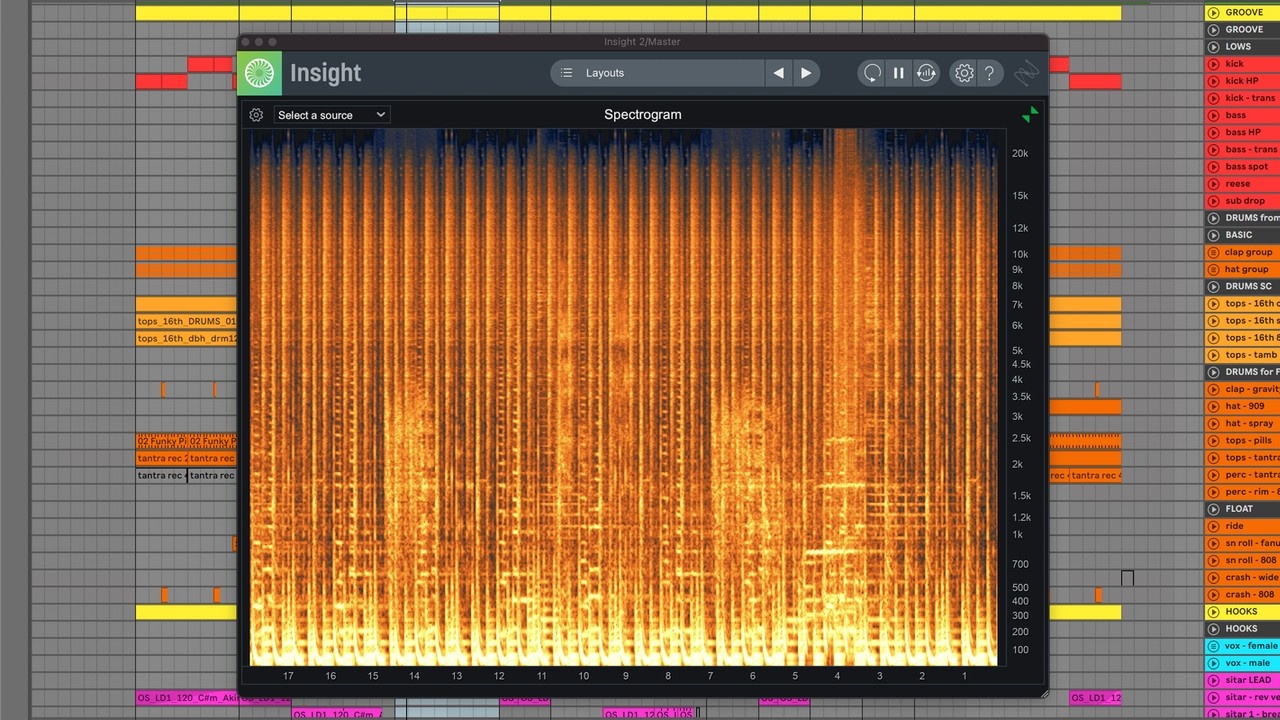Open the Select a source dropdown

(x=331, y=115)
